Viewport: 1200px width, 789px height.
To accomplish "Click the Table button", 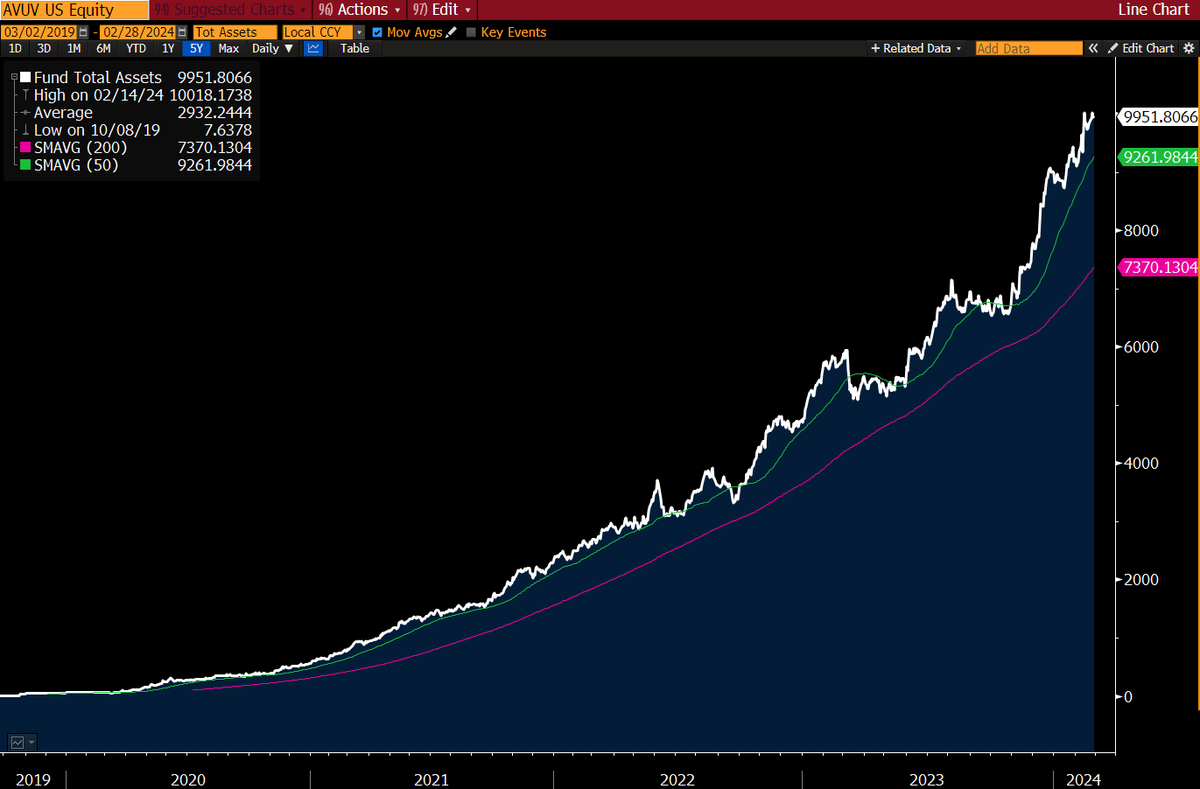I will [x=353, y=48].
